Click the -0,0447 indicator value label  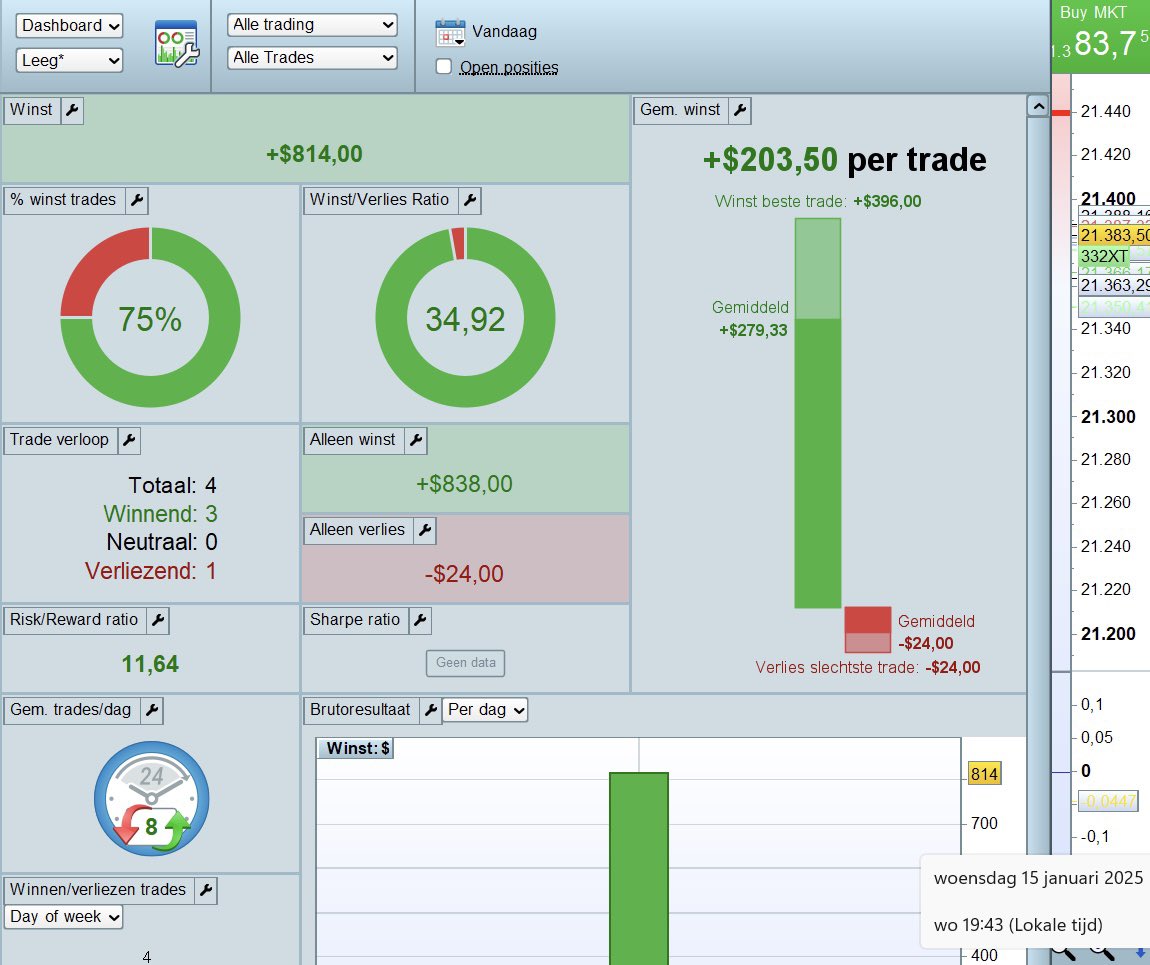point(1108,801)
